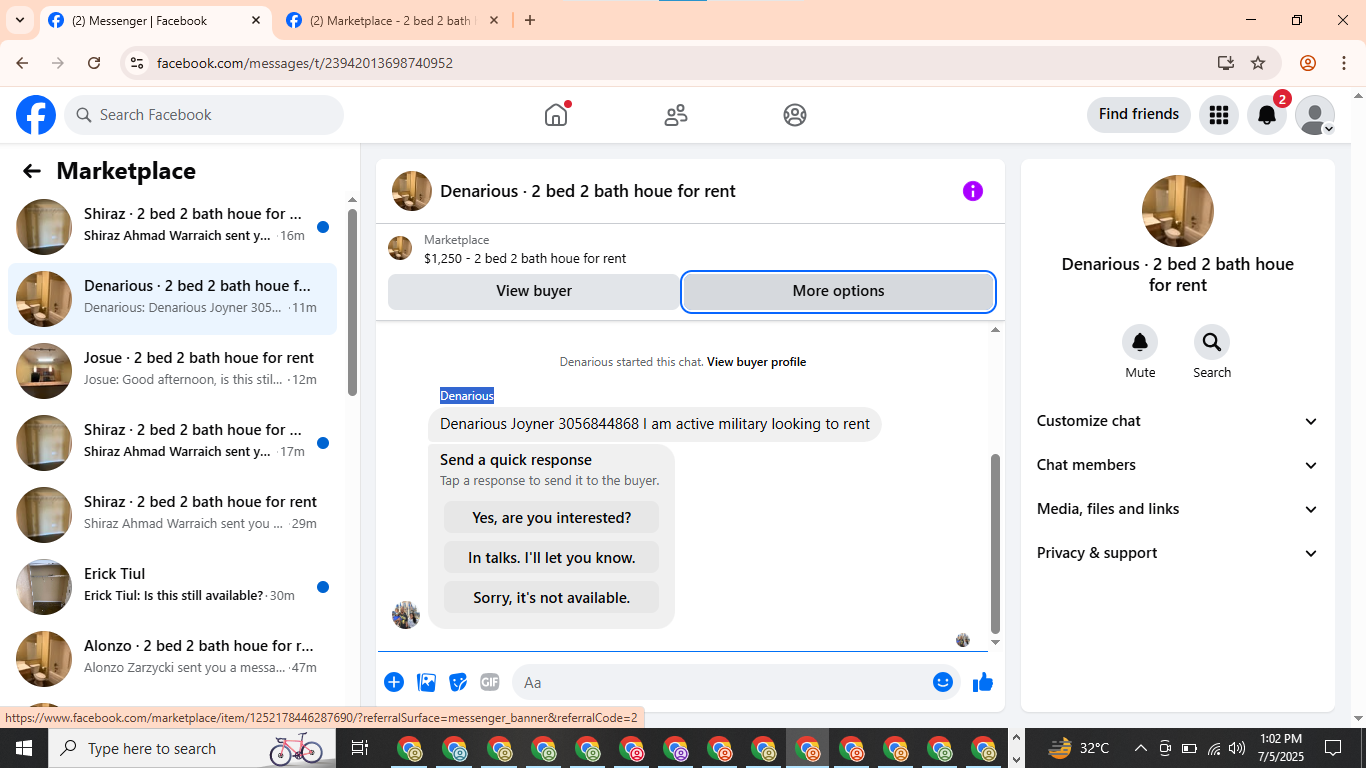Click the browser address bar URL
The image size is (1366, 768).
[305, 63]
